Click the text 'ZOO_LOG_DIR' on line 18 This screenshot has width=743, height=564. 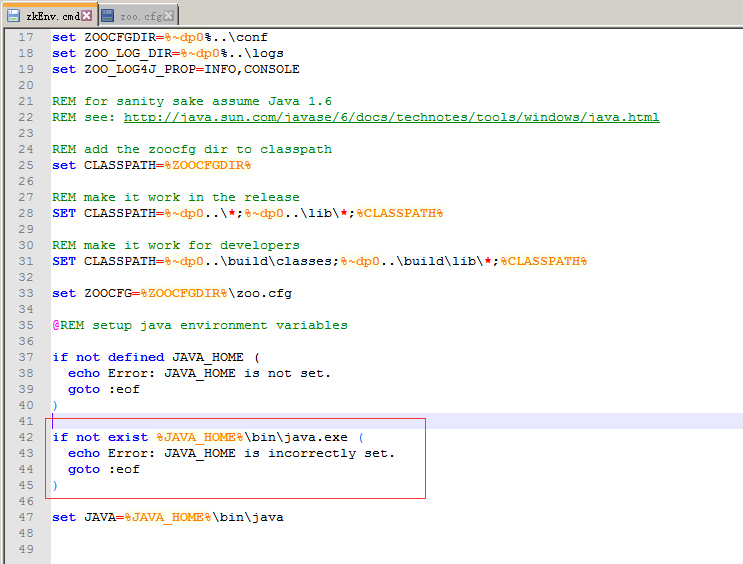(128, 53)
